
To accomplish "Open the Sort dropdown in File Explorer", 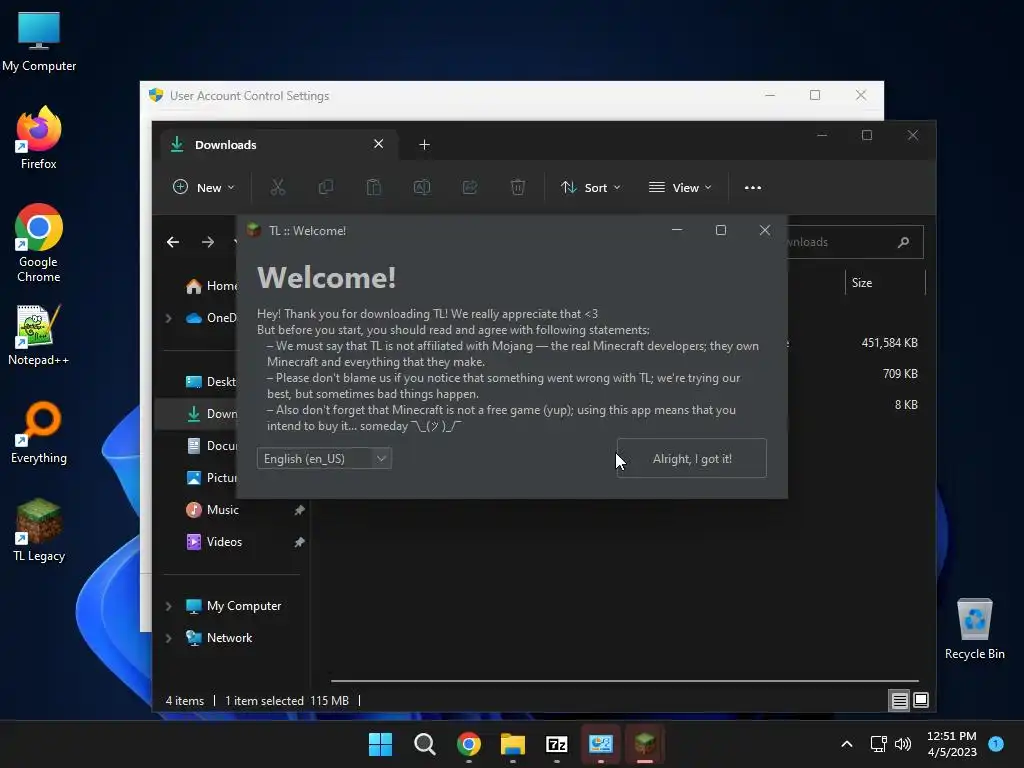I will 590,187.
